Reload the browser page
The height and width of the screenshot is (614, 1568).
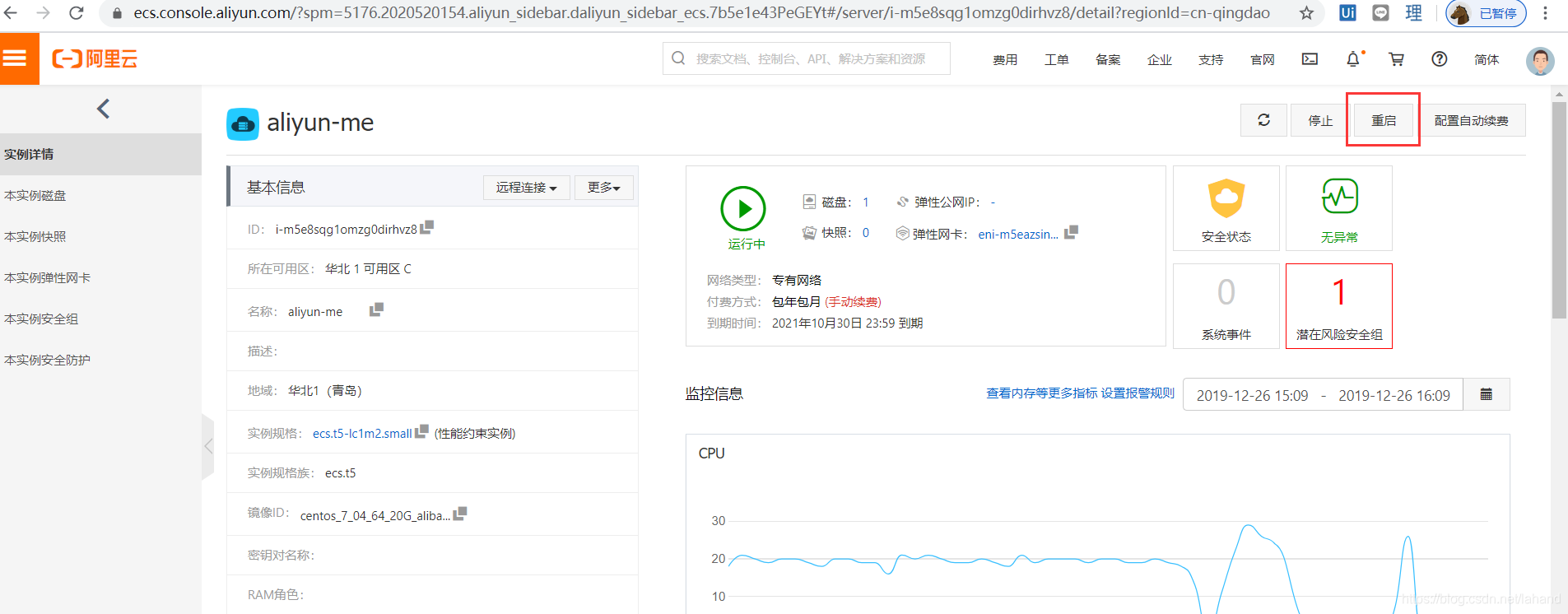click(76, 13)
